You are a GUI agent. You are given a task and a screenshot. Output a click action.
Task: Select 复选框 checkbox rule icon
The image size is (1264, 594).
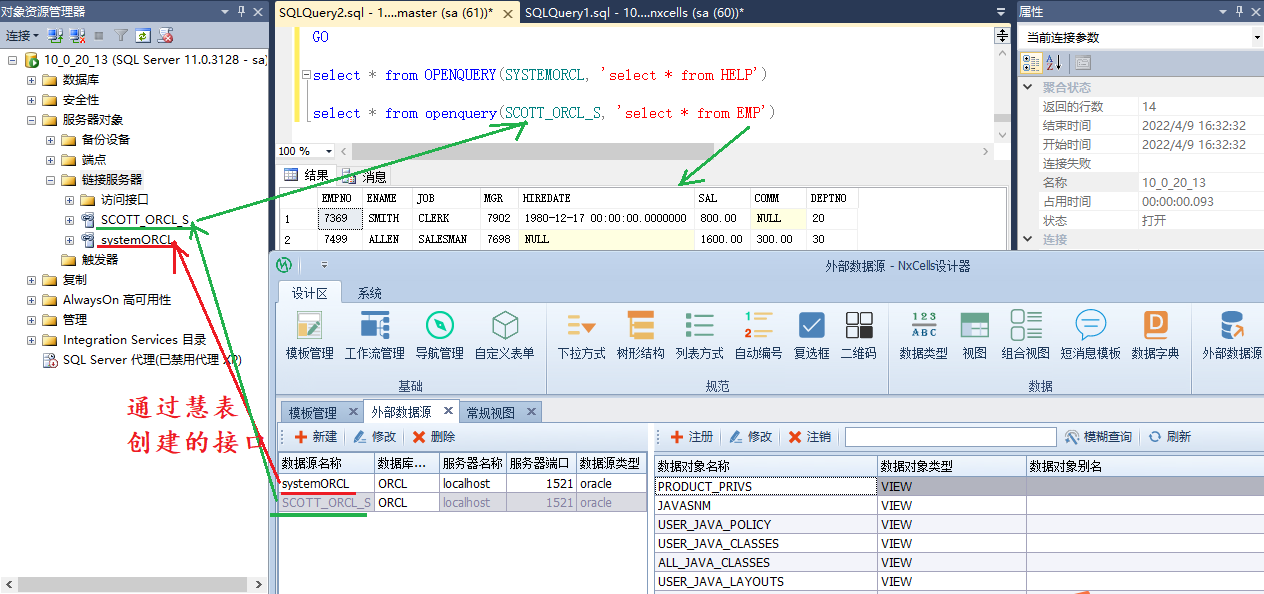tap(811, 335)
